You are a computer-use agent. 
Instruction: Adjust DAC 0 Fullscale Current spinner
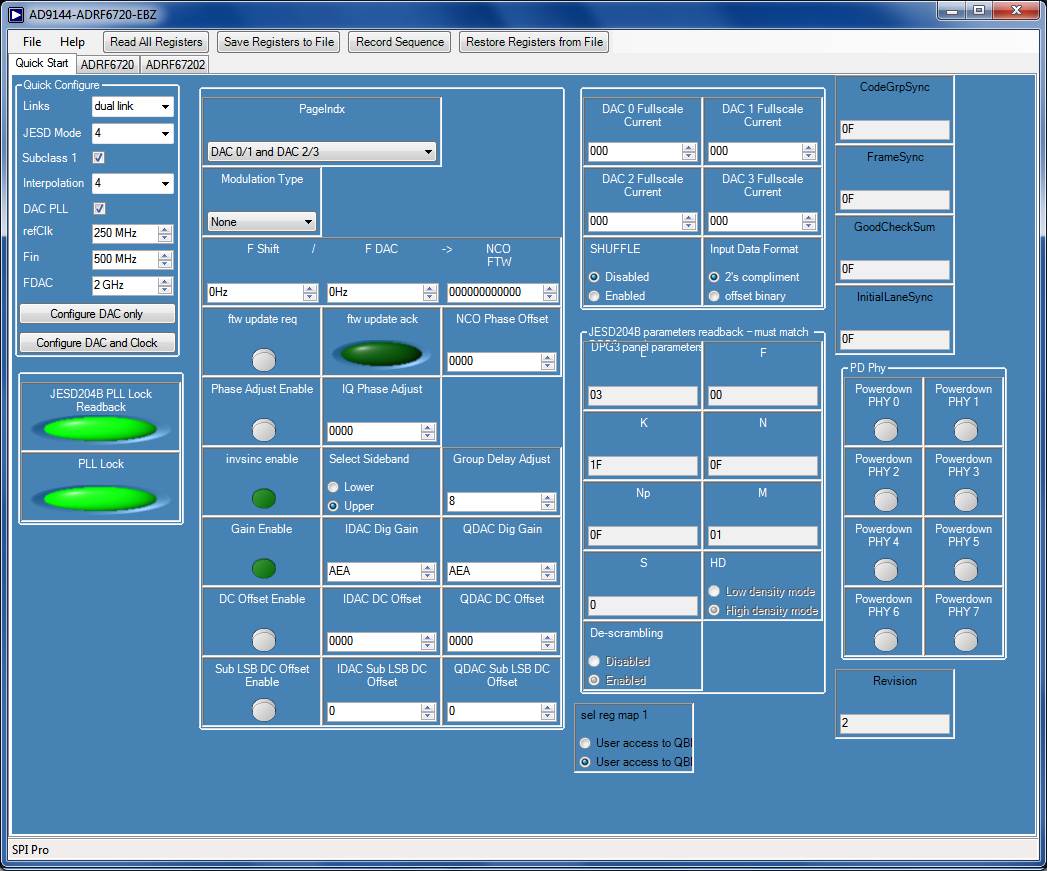point(689,152)
